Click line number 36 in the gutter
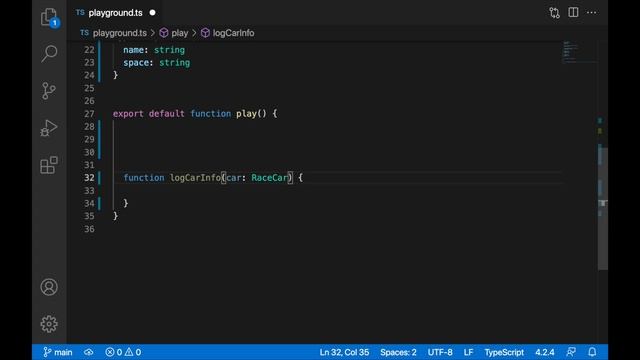 coord(89,229)
